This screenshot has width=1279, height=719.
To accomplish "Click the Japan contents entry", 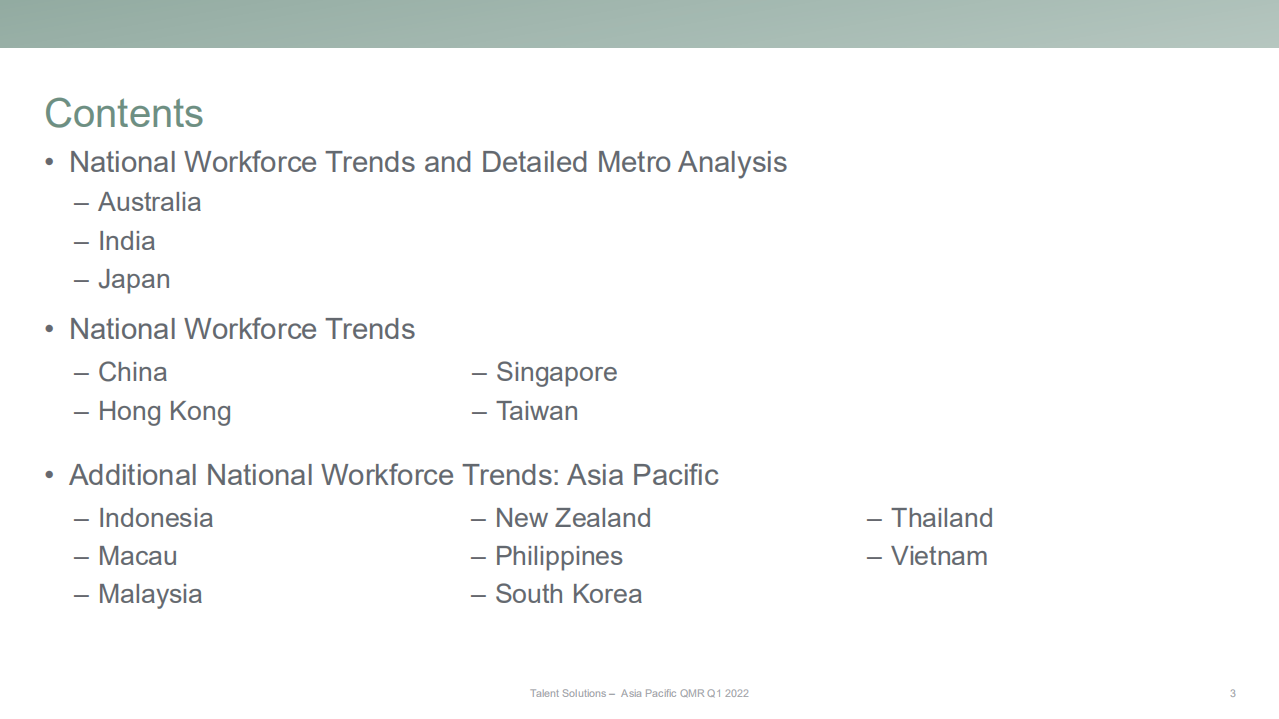I will pos(134,279).
